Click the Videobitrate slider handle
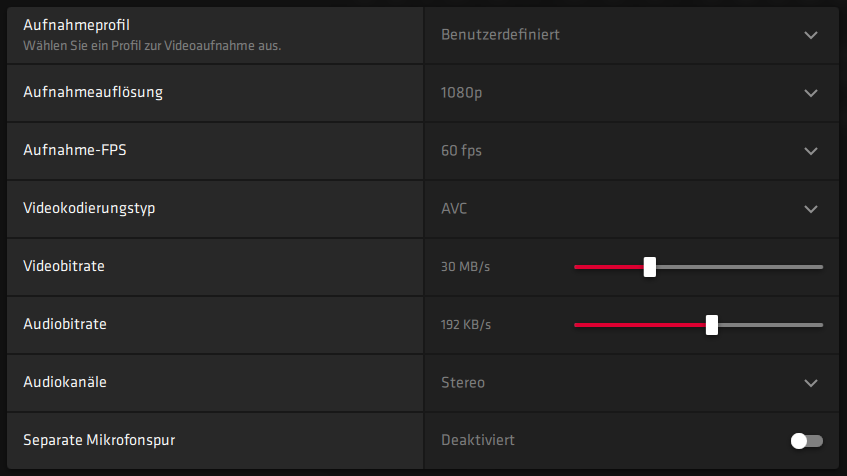The image size is (847, 476). (x=650, y=267)
